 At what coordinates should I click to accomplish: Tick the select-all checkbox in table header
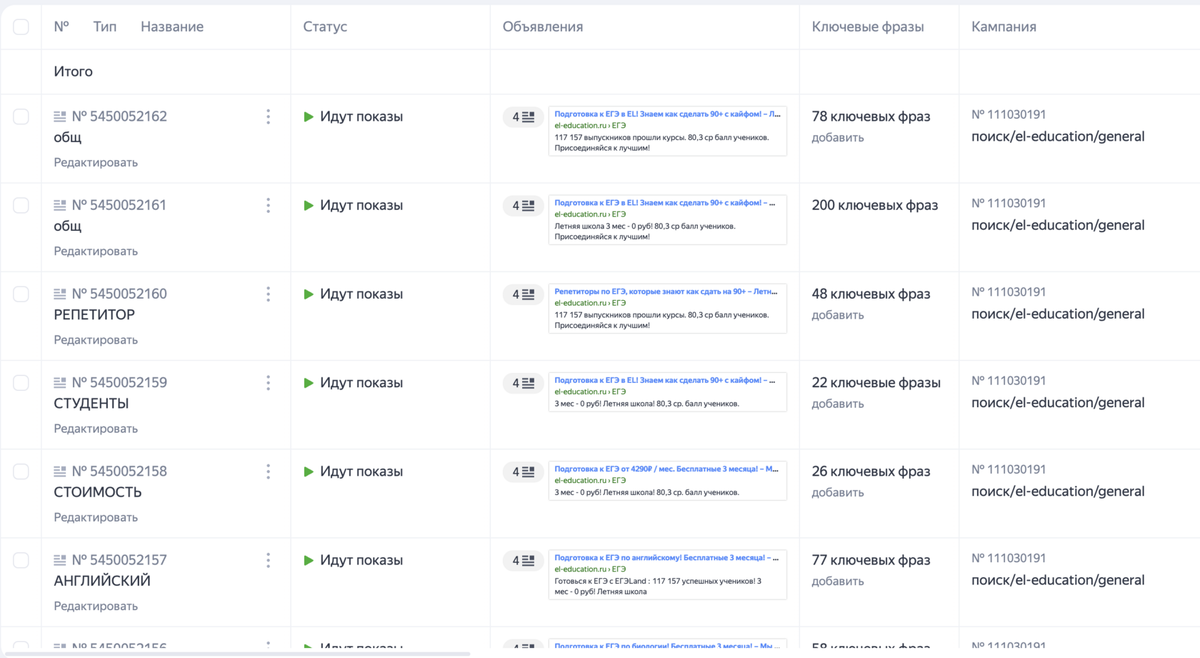click(x=21, y=27)
